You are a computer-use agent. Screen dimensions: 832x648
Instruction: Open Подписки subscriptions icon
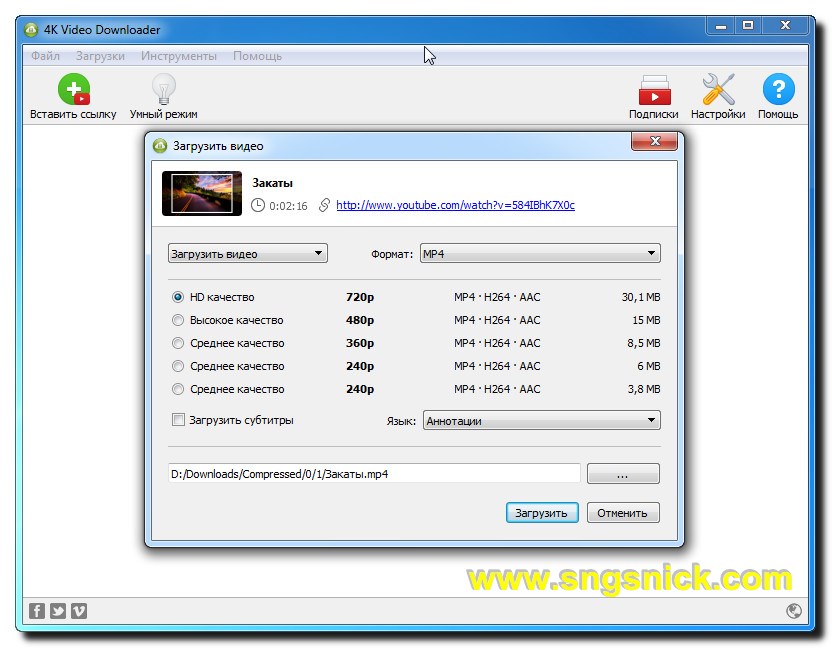[x=654, y=90]
